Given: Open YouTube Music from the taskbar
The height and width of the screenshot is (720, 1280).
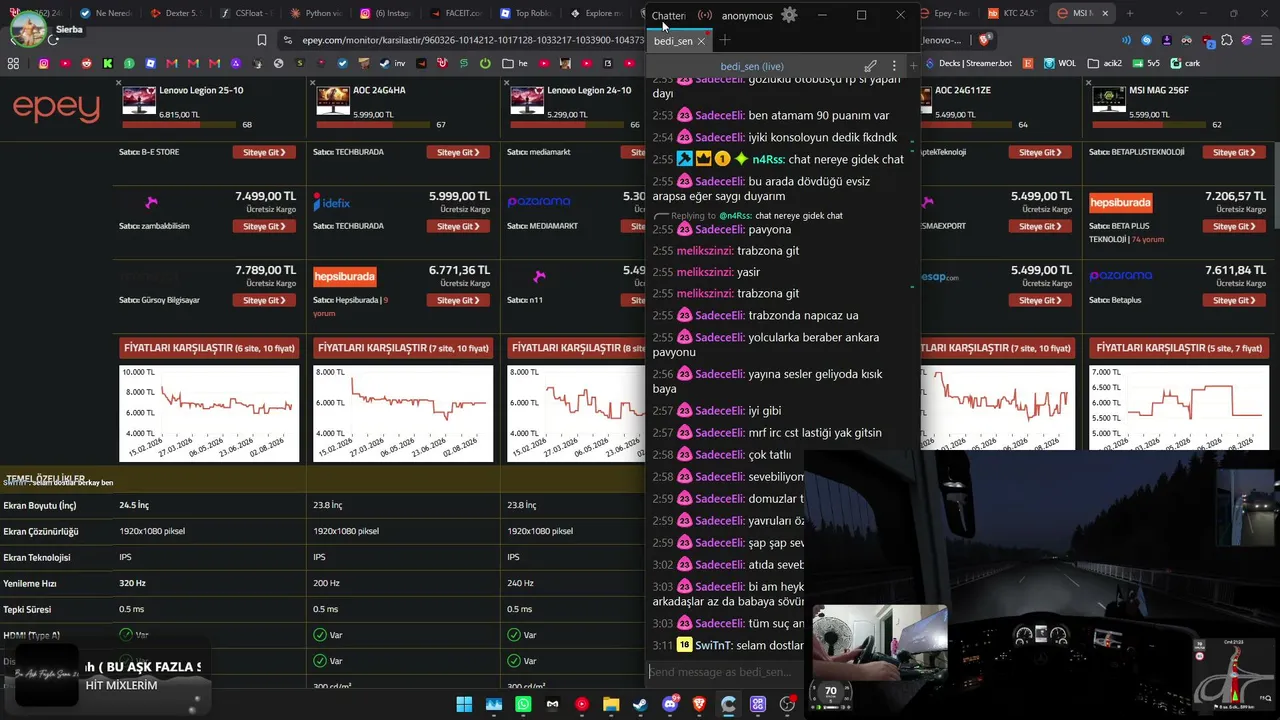Looking at the screenshot, I should (582, 704).
